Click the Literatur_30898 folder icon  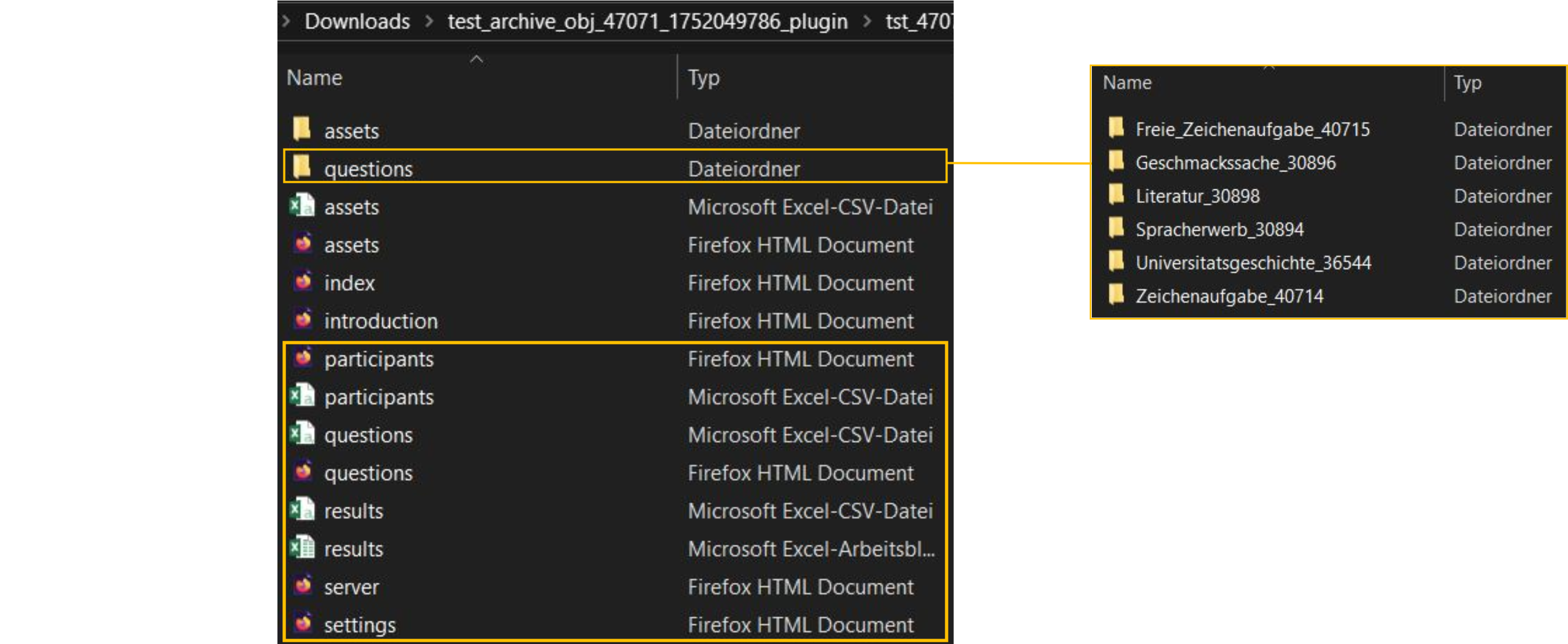pos(1116,195)
